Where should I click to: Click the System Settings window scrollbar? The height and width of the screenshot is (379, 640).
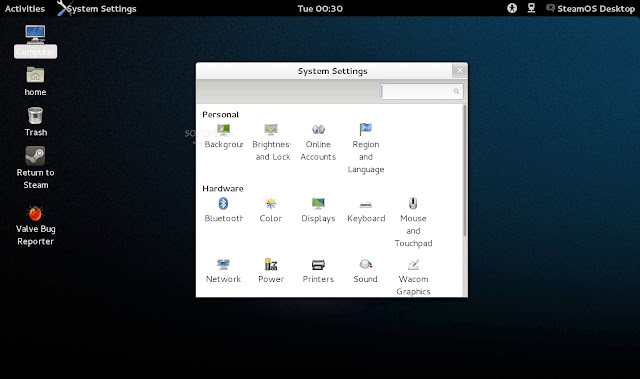pos(464,171)
